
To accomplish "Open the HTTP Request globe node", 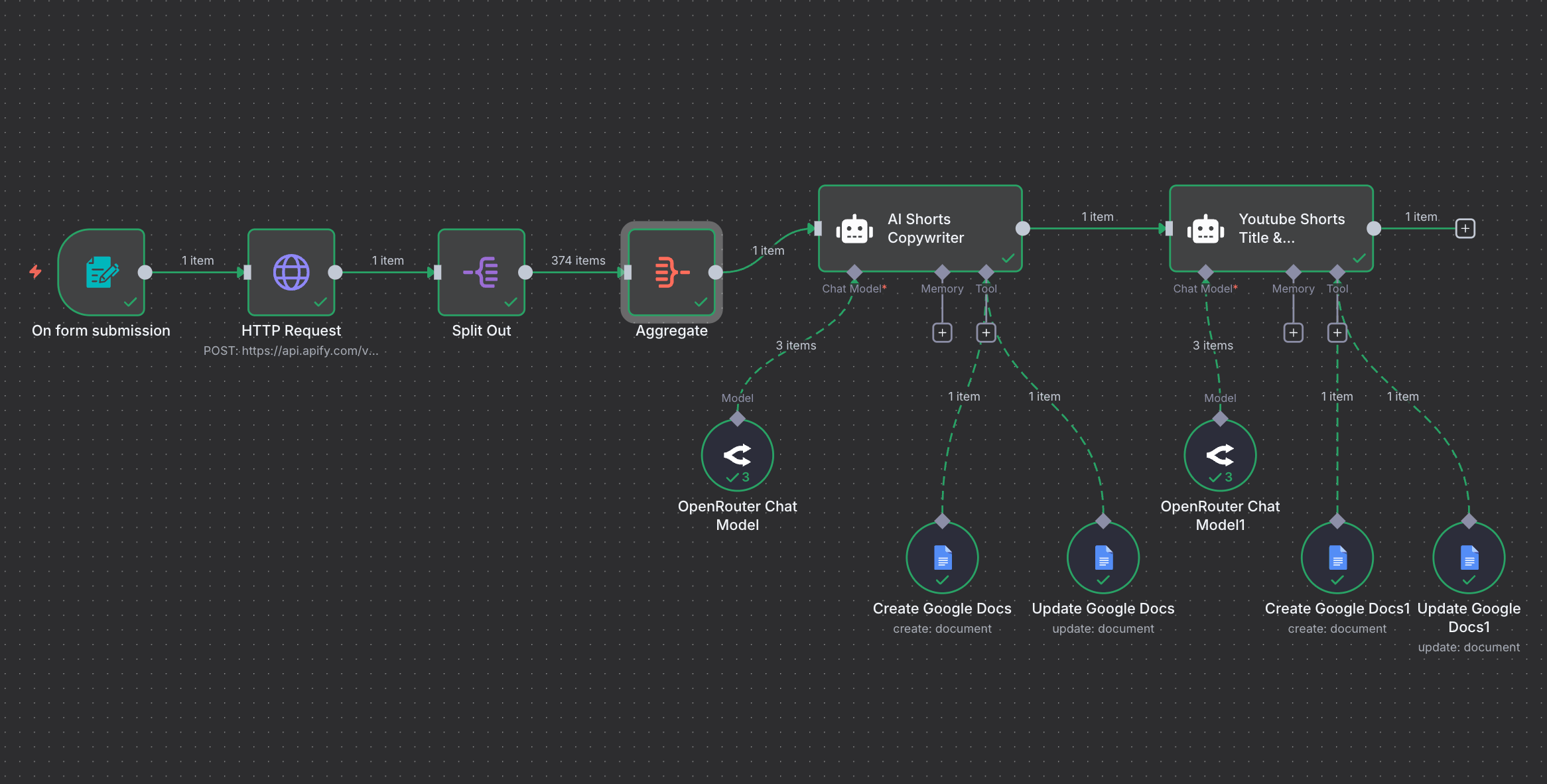I will point(291,272).
